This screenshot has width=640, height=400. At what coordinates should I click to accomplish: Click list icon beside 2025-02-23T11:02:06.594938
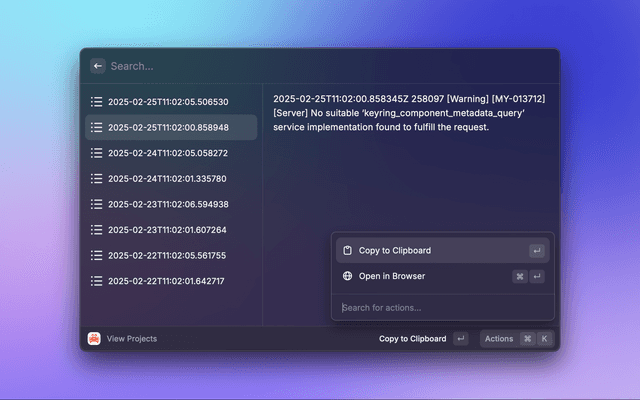97,204
